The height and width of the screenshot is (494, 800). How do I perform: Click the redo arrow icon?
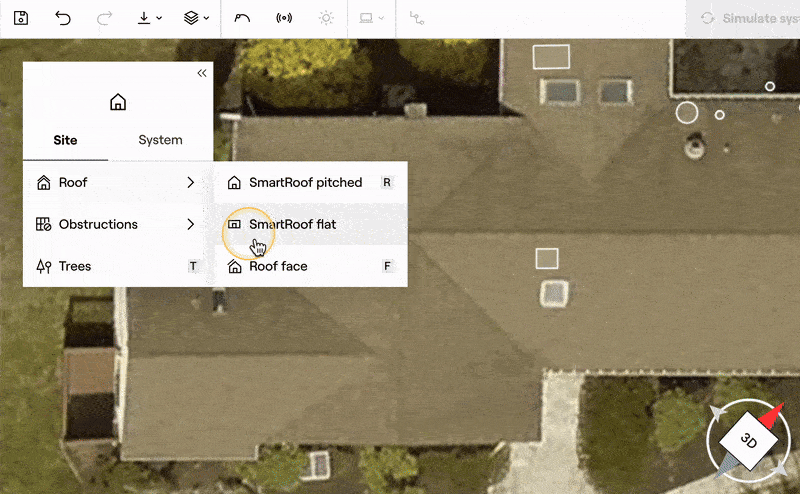tap(104, 18)
